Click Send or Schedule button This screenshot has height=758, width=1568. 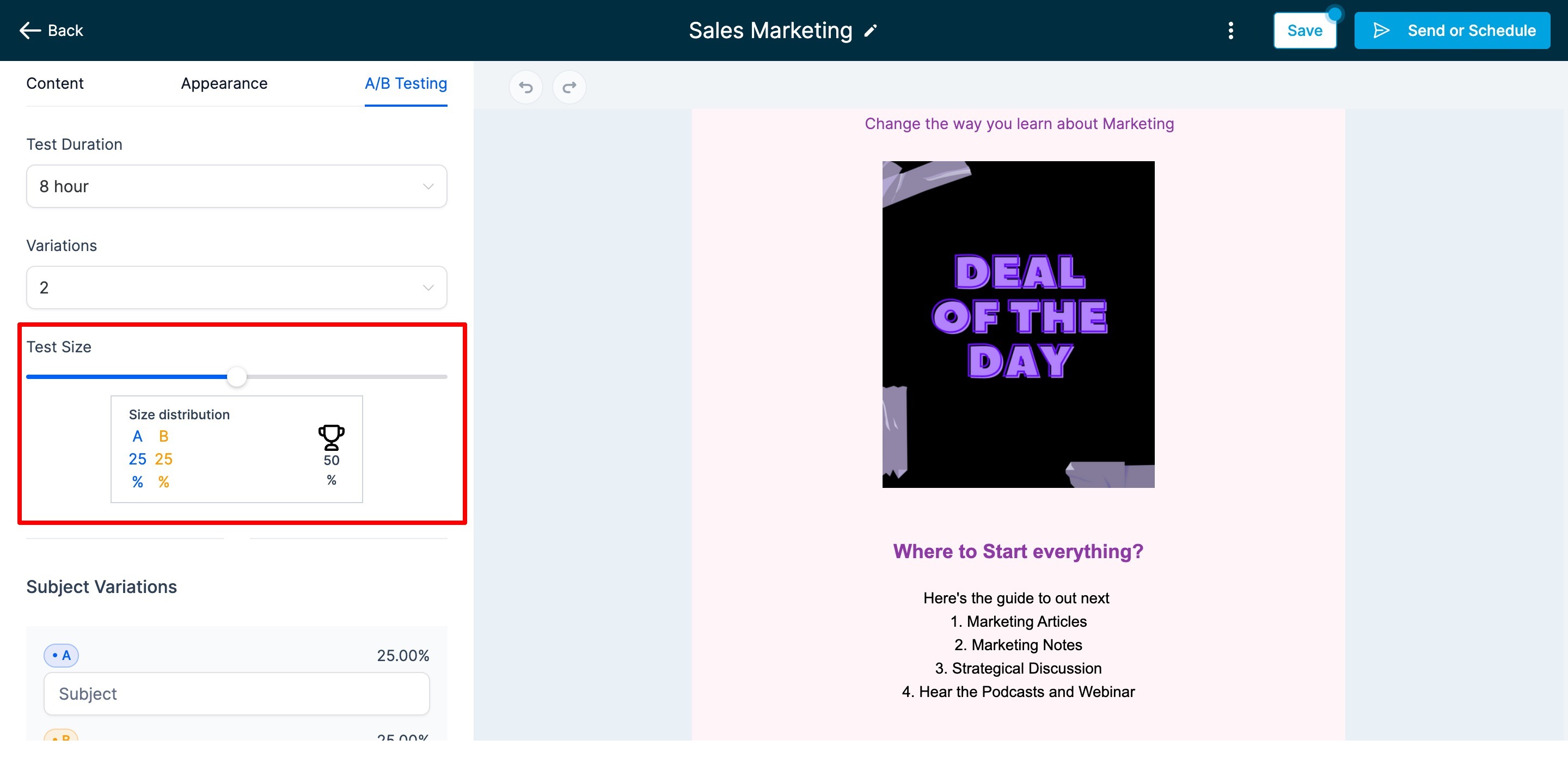(x=1451, y=30)
